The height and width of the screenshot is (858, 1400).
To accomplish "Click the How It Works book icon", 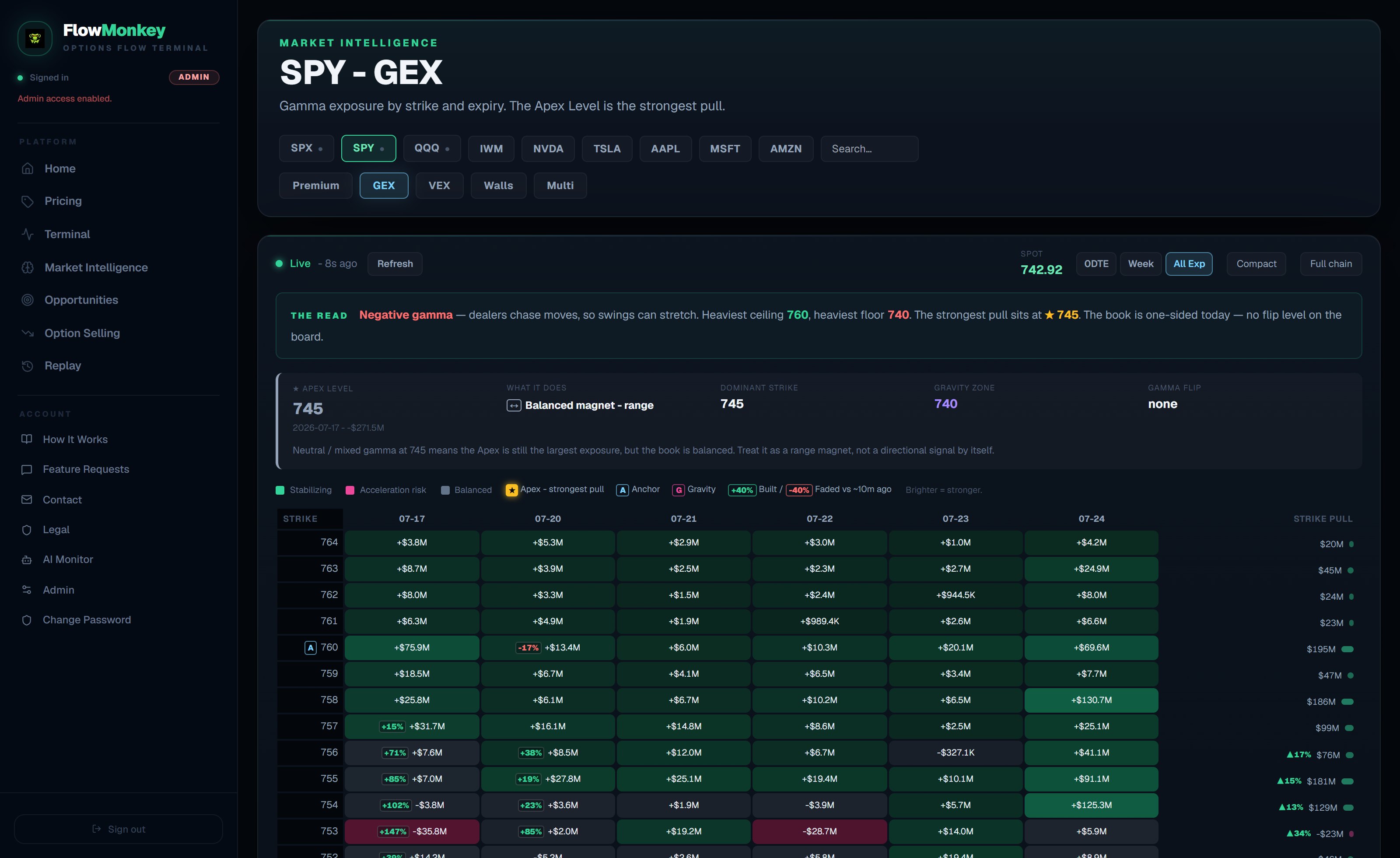I will pos(27,439).
